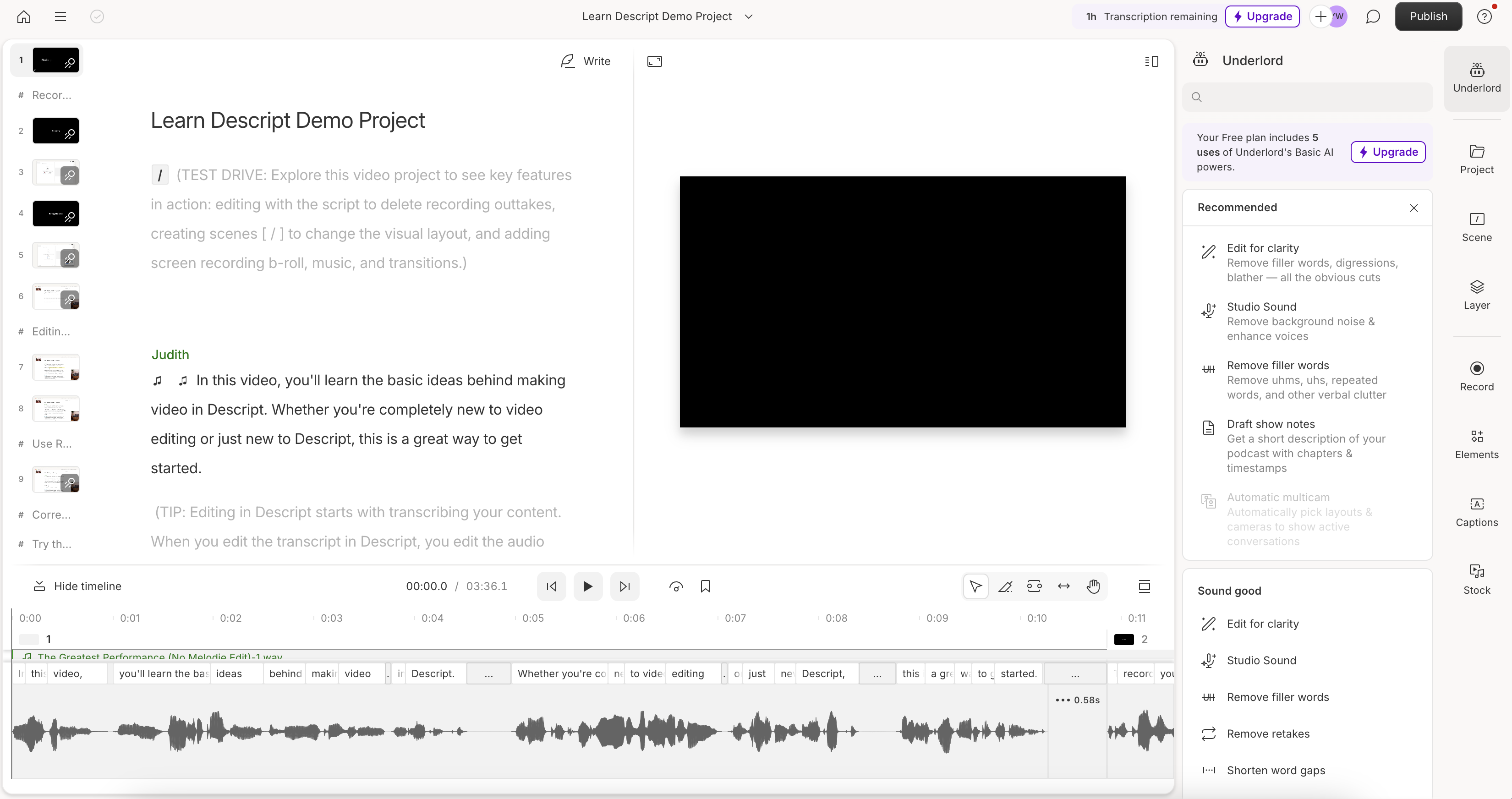Skip to previous with back button
This screenshot has height=799, width=1512.
pos(551,586)
